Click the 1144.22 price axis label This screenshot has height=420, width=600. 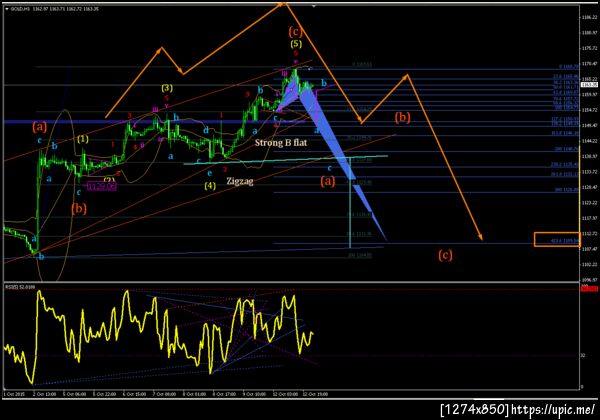(x=589, y=141)
